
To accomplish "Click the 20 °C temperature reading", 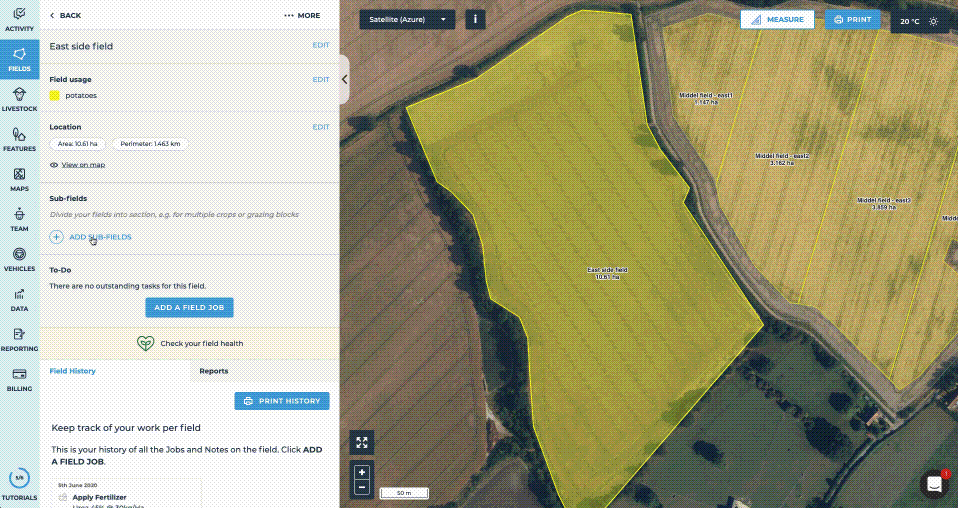I will (x=909, y=21).
